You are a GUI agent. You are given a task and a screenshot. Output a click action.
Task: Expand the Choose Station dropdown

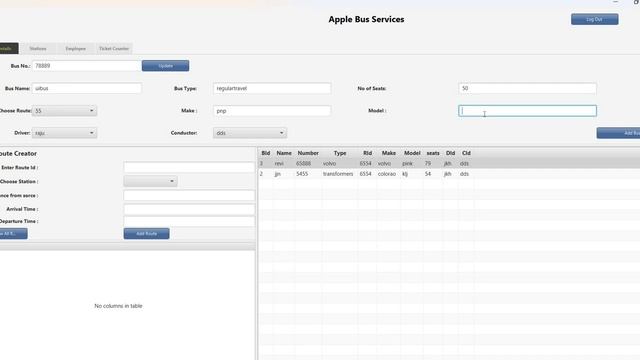click(151, 181)
